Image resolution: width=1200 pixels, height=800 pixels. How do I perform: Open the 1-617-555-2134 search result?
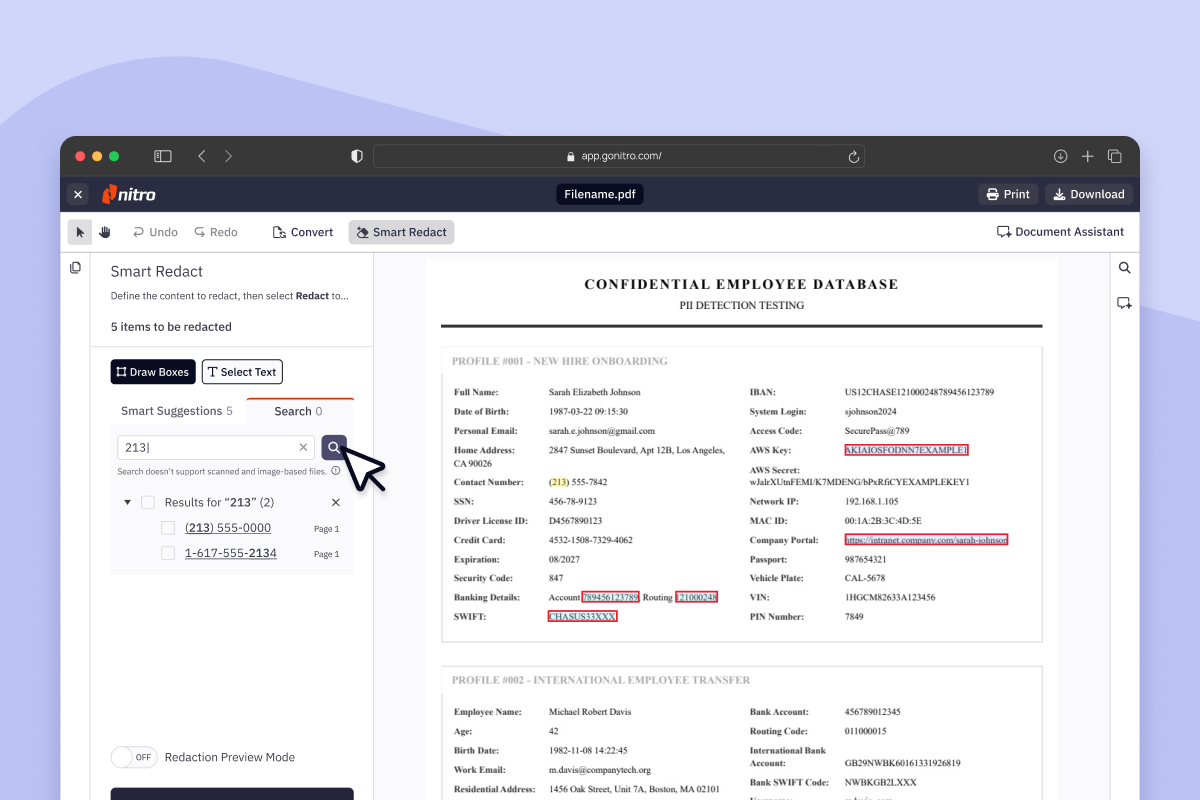point(231,553)
